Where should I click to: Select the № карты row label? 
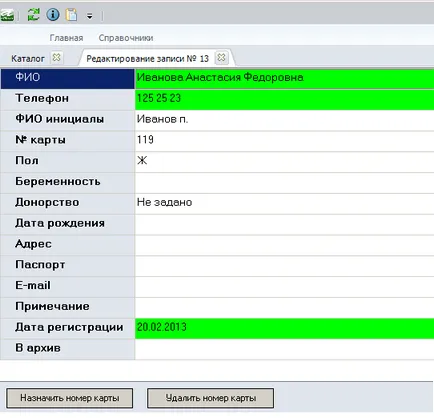click(x=67, y=141)
